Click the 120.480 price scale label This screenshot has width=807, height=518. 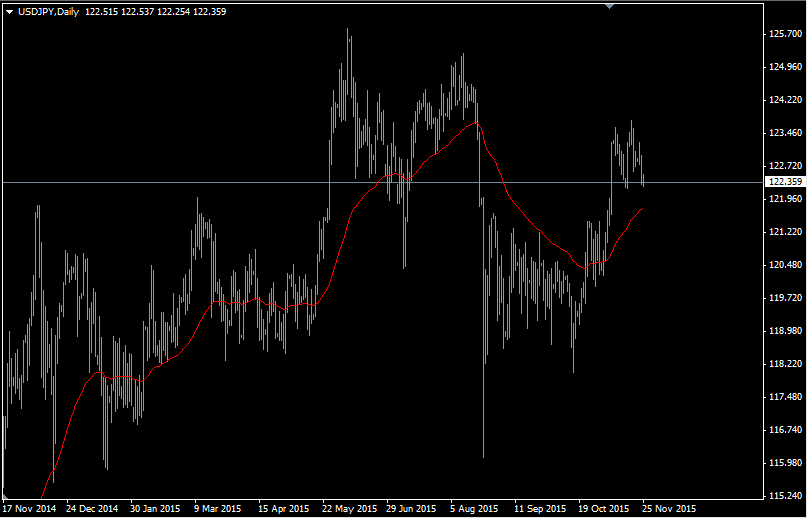[784, 265]
